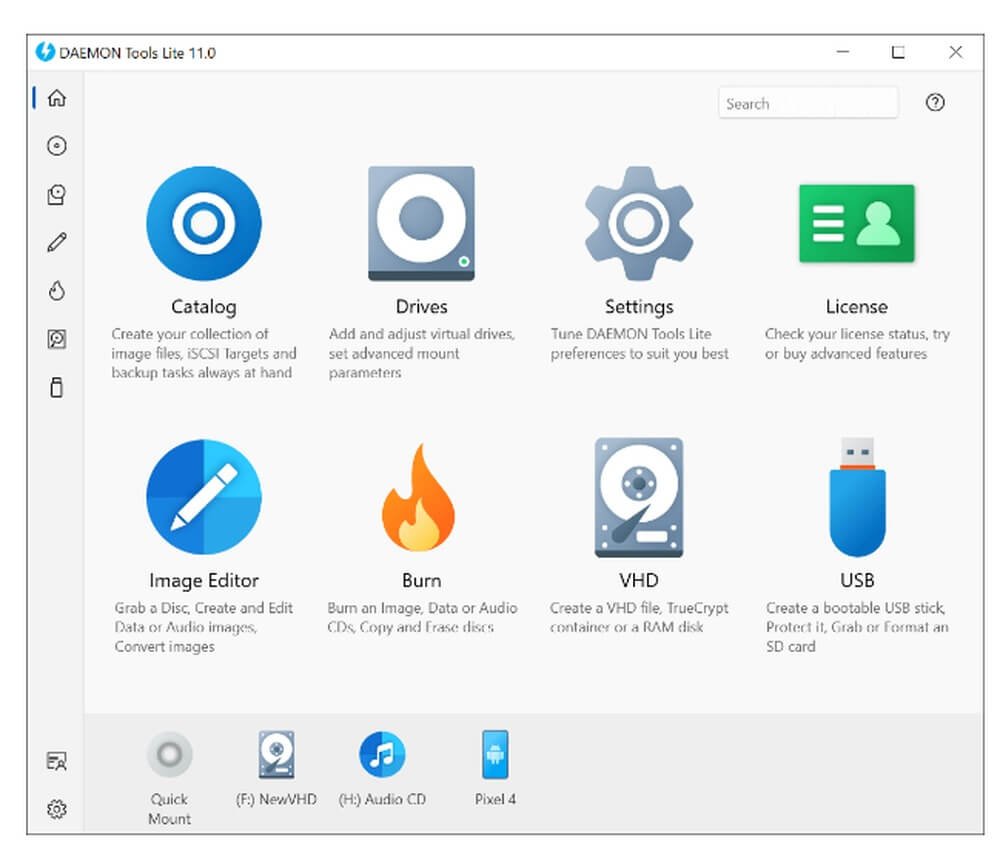Click "Create a VHD file, TrueCrypt" description
1000x855 pixels.
tap(639, 618)
